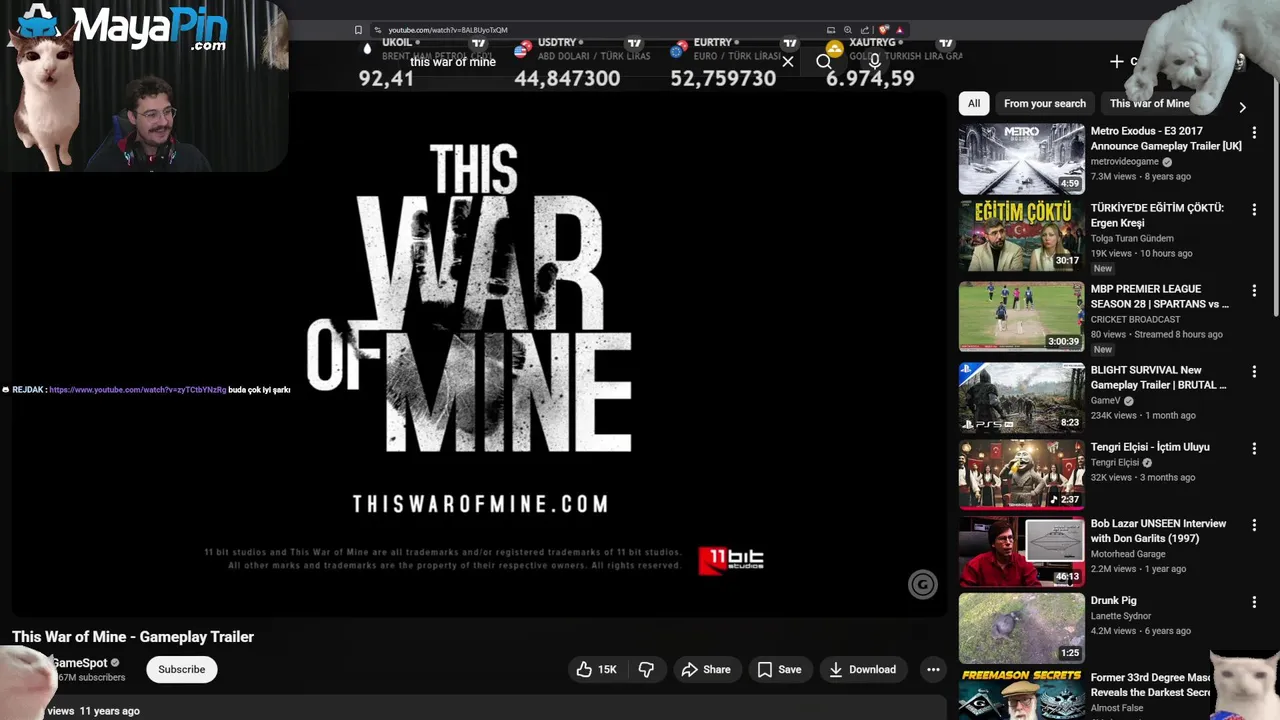
Task: Click the Share button below the video
Action: click(706, 669)
